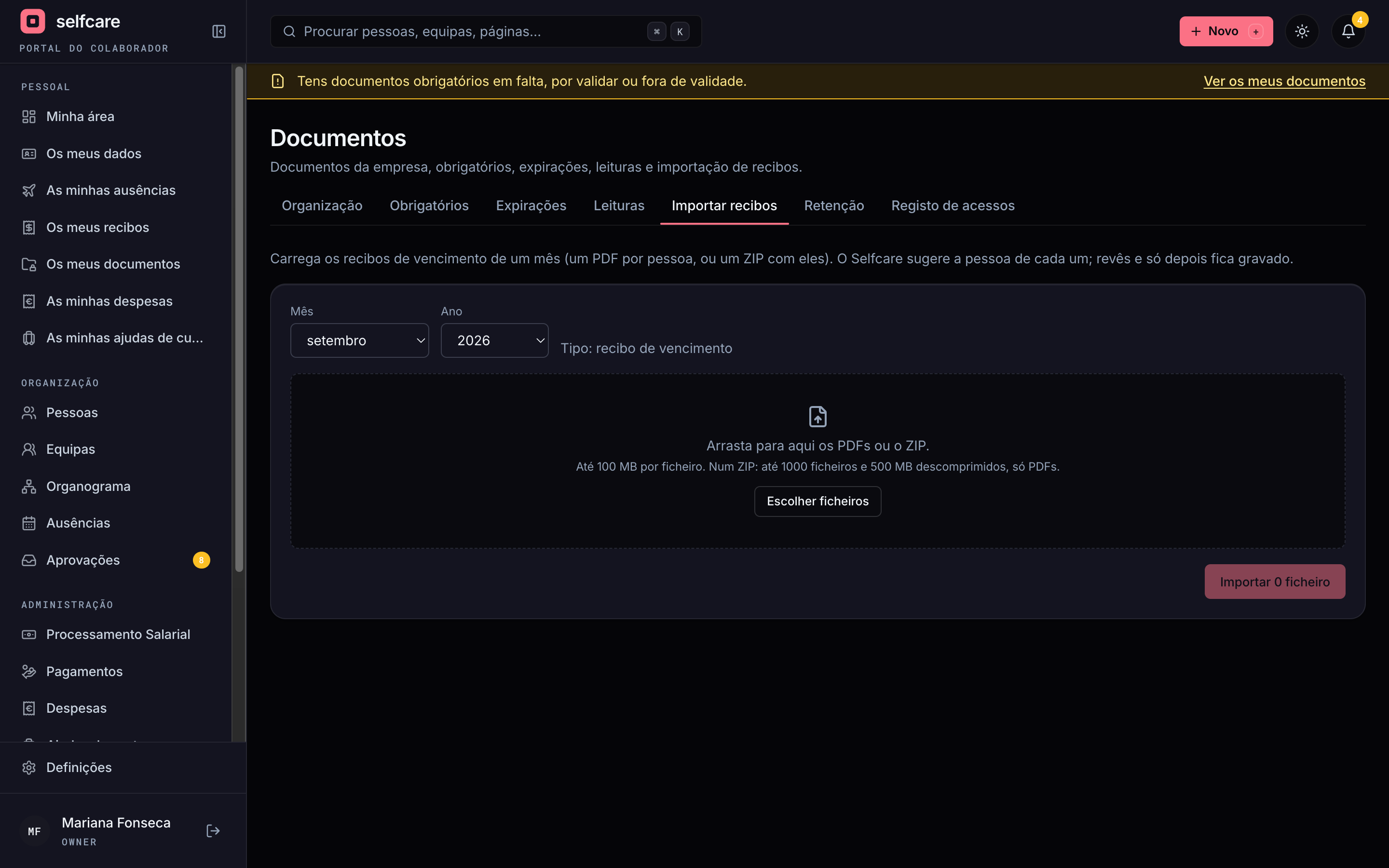This screenshot has height=868, width=1389.
Task: Focus the Procurar pessoas search field
Action: (486, 31)
